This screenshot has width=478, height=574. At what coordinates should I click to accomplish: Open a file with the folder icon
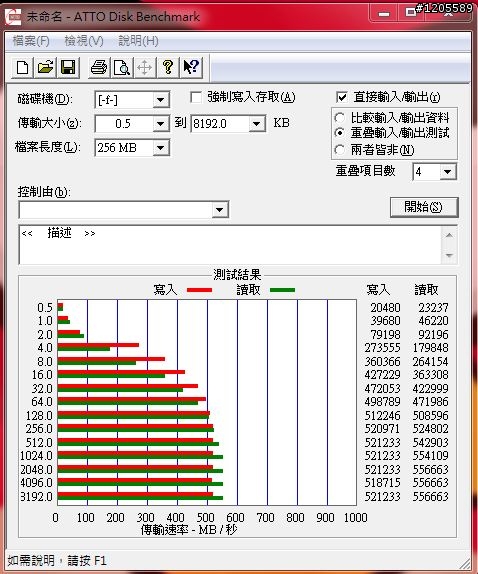(x=45, y=67)
